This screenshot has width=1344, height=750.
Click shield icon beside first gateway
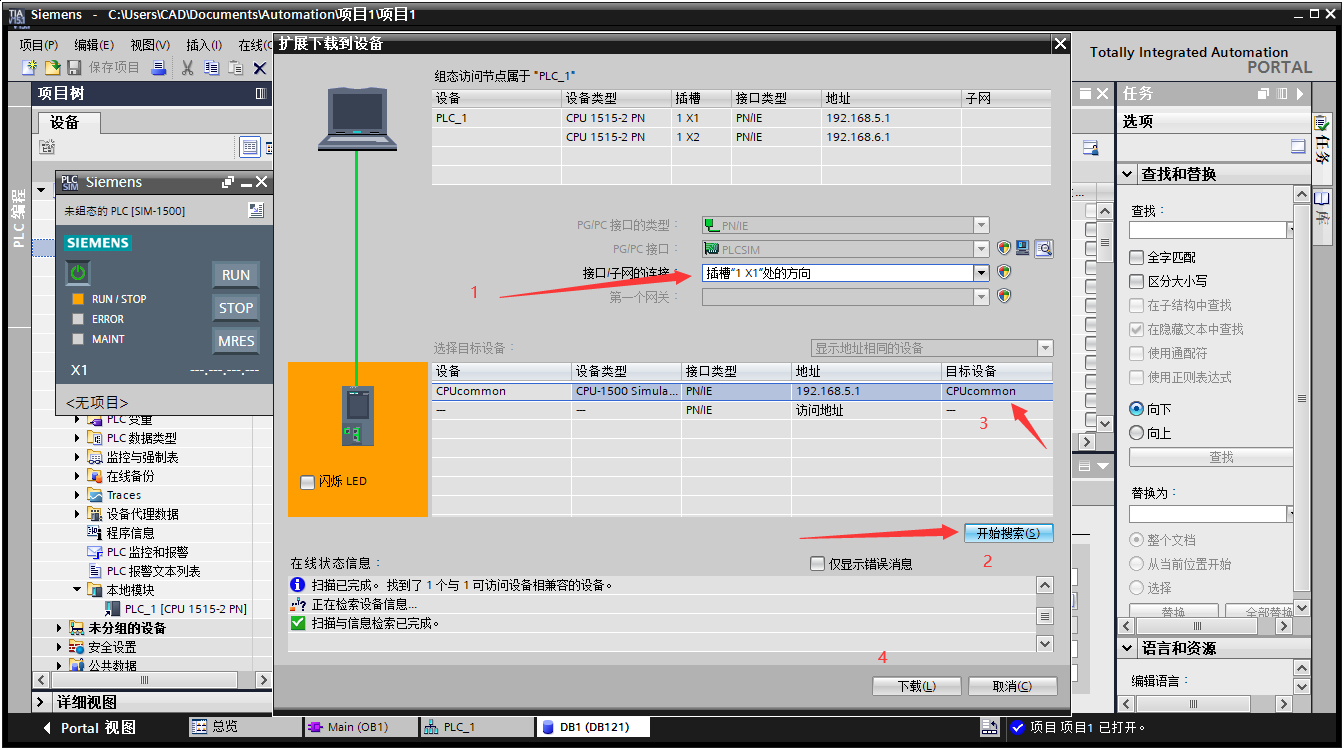pyautogui.click(x=1004, y=296)
